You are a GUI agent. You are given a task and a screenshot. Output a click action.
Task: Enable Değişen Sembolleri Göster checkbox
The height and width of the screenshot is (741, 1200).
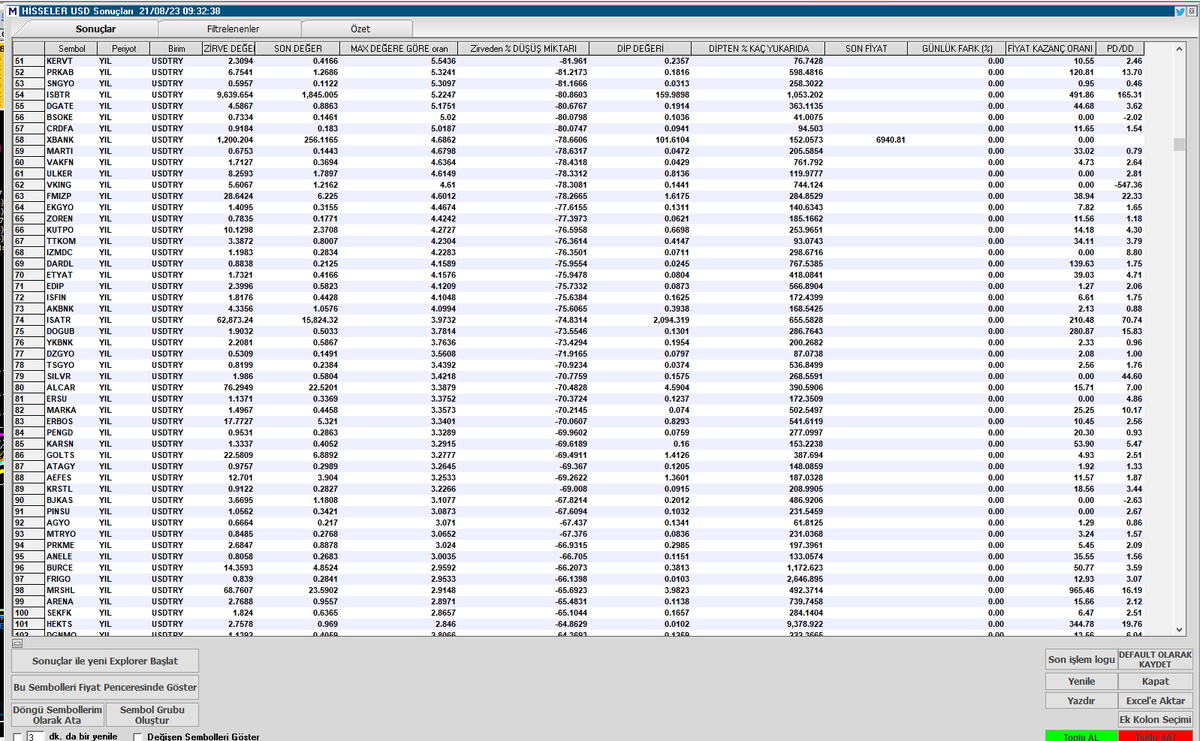138,737
